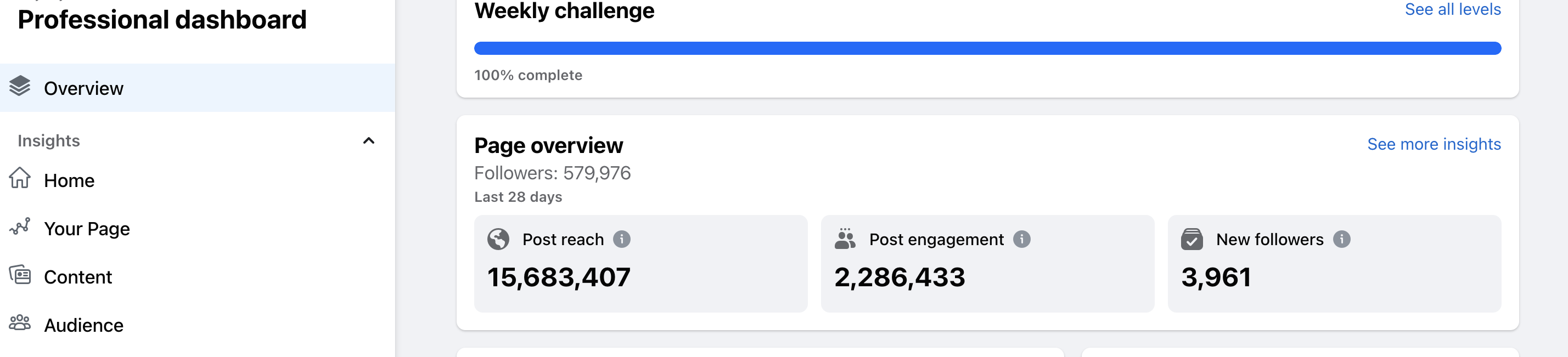Open the Overview menu item

pos(83,88)
